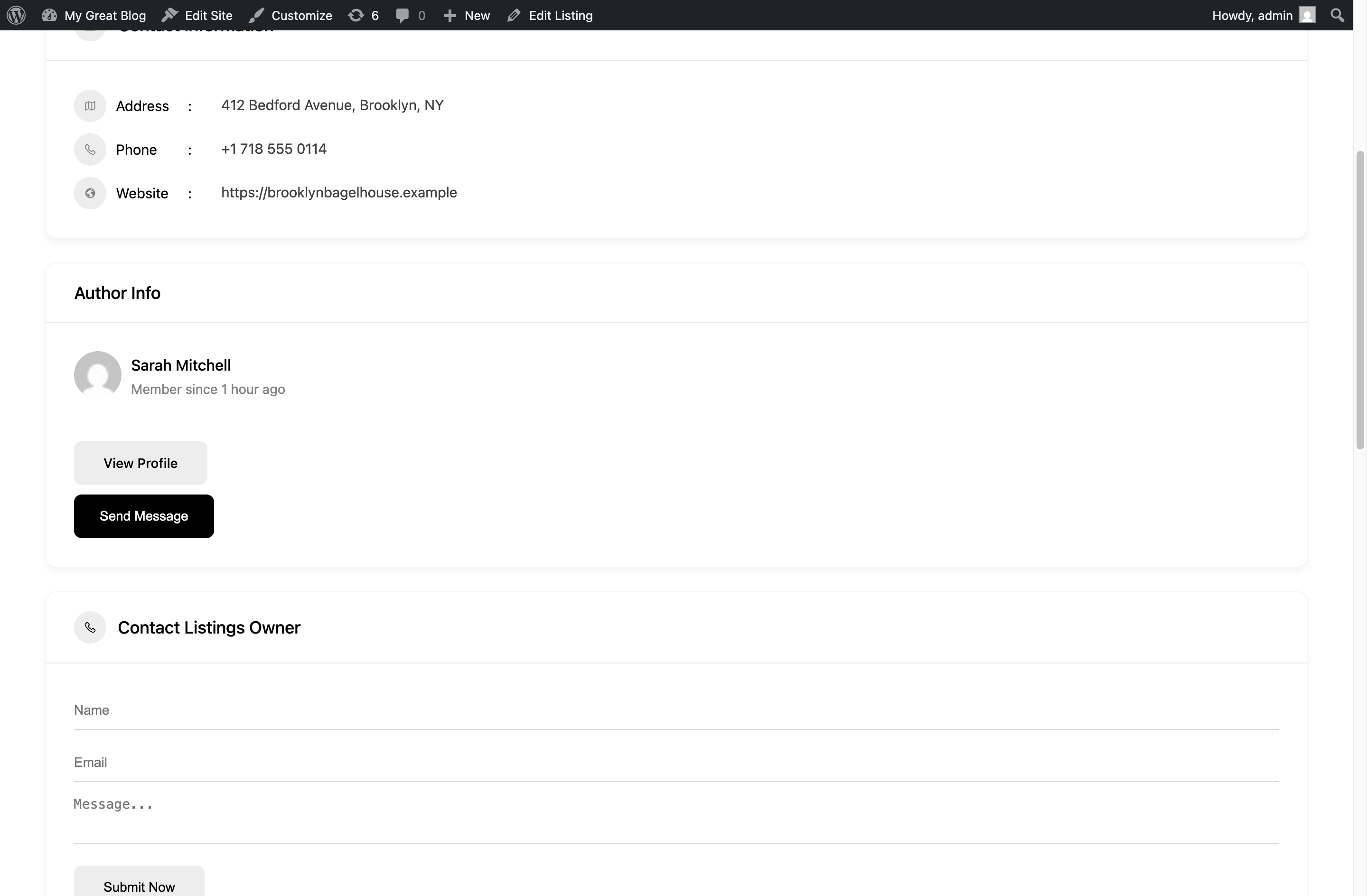Click the Submit Now button
Image resolution: width=1367 pixels, height=896 pixels.
(139, 882)
